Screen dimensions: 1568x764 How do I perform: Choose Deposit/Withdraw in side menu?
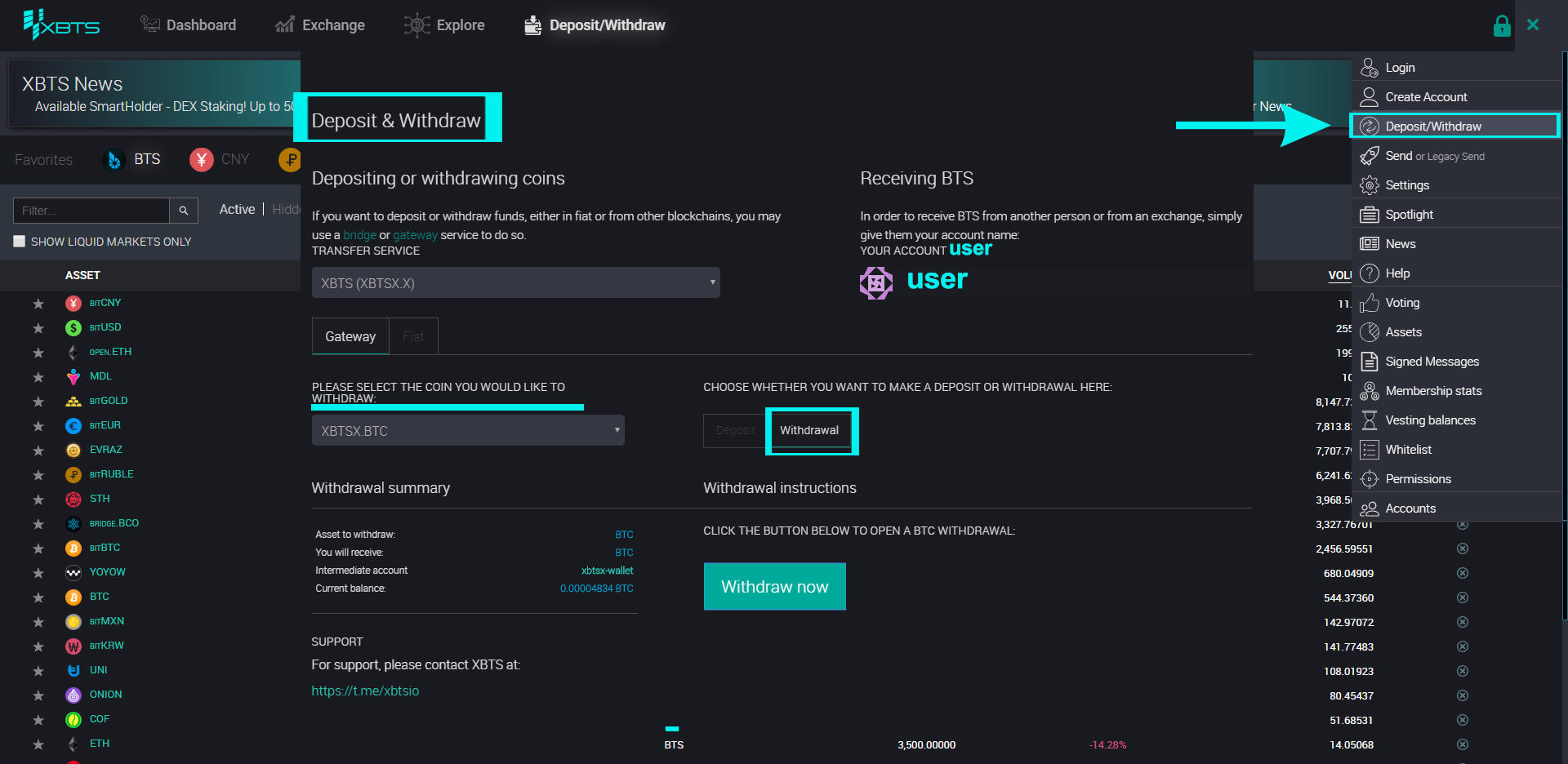(x=1455, y=126)
